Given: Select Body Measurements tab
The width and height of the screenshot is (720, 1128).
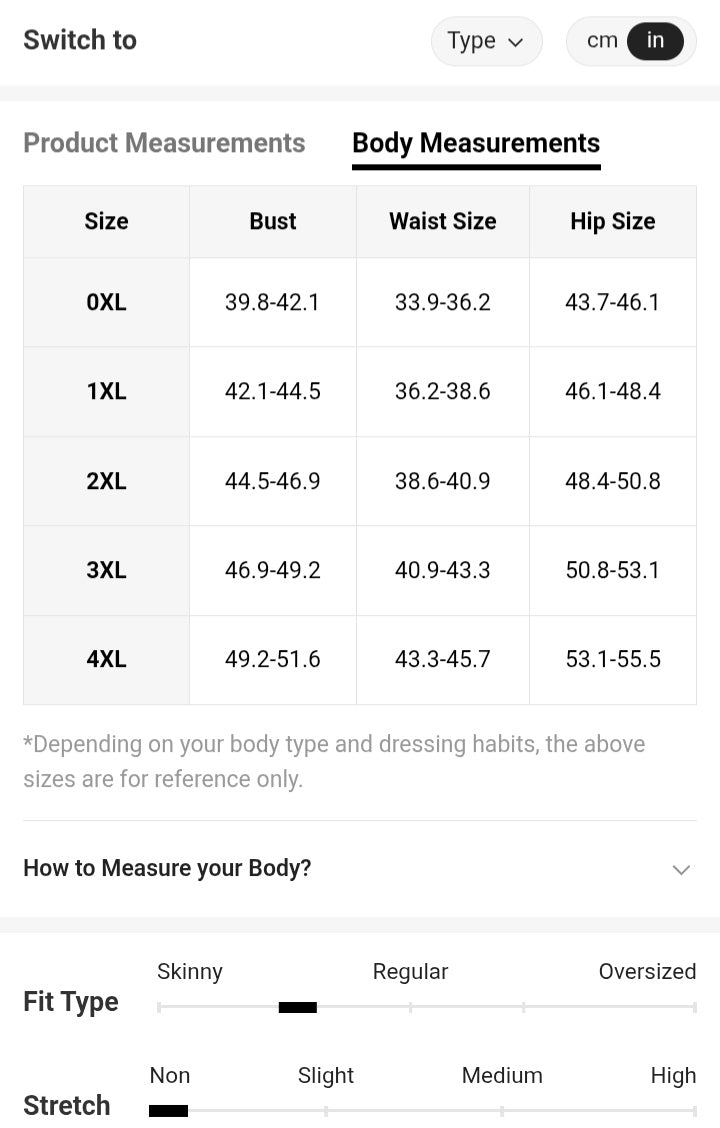Looking at the screenshot, I should pos(476,143).
